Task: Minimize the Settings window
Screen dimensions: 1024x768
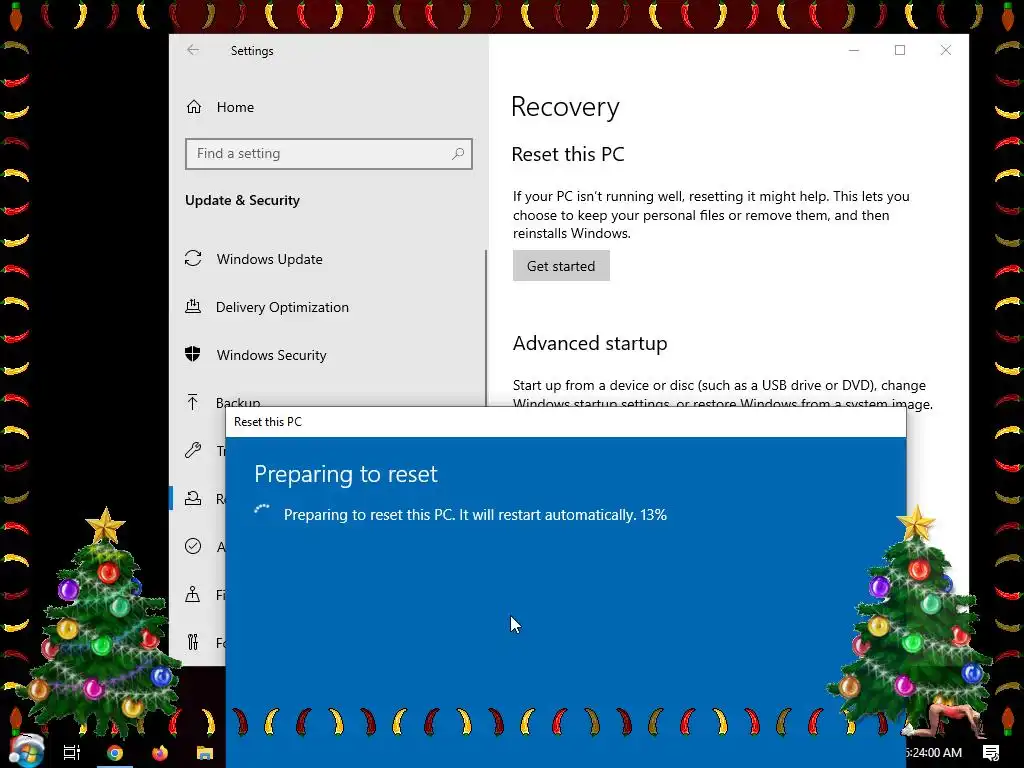Action: point(854,50)
